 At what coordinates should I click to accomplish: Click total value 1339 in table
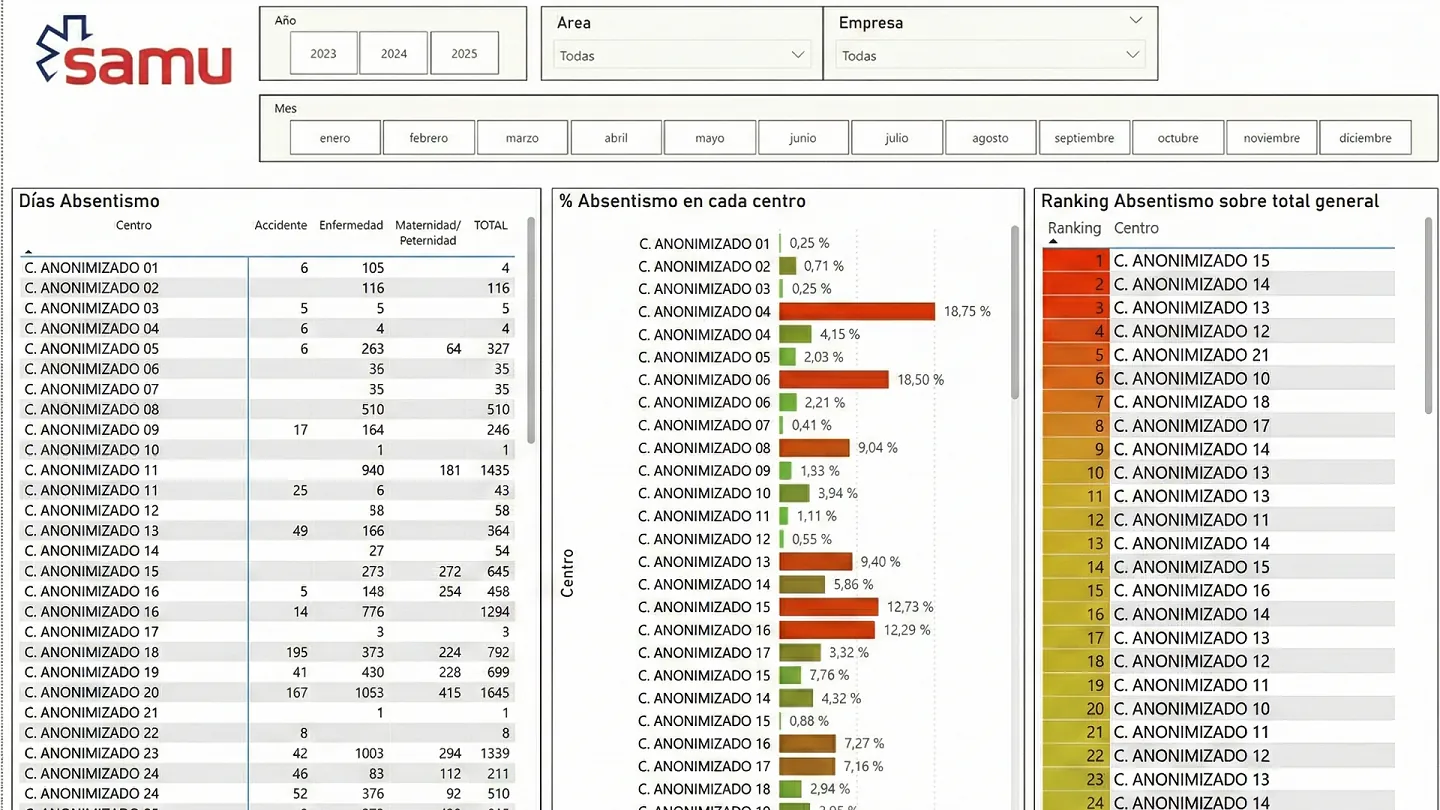coord(494,753)
